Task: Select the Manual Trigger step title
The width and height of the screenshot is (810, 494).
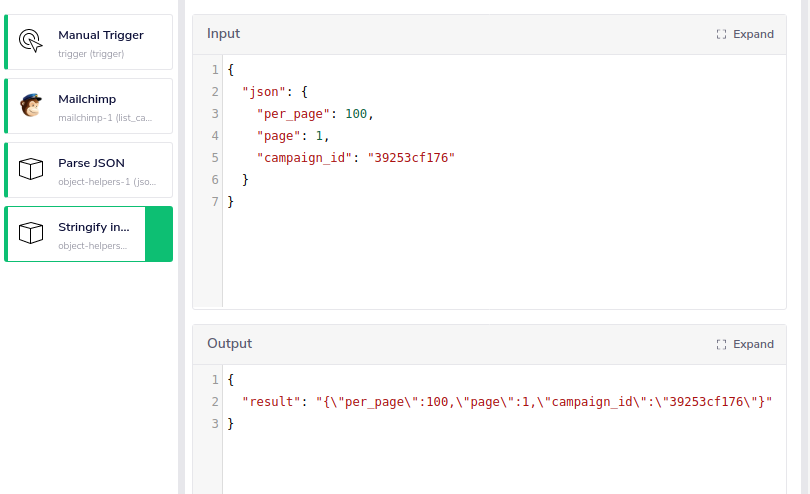Action: coord(100,35)
